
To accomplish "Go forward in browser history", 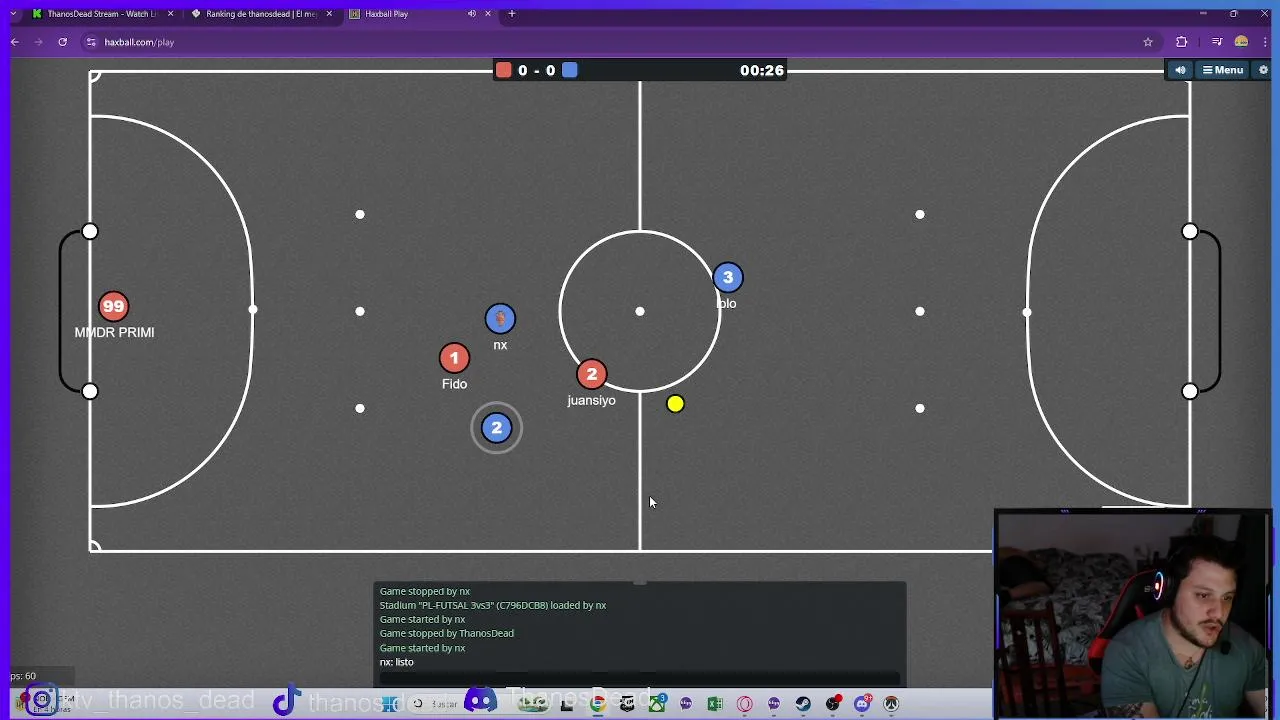I will 39,42.
